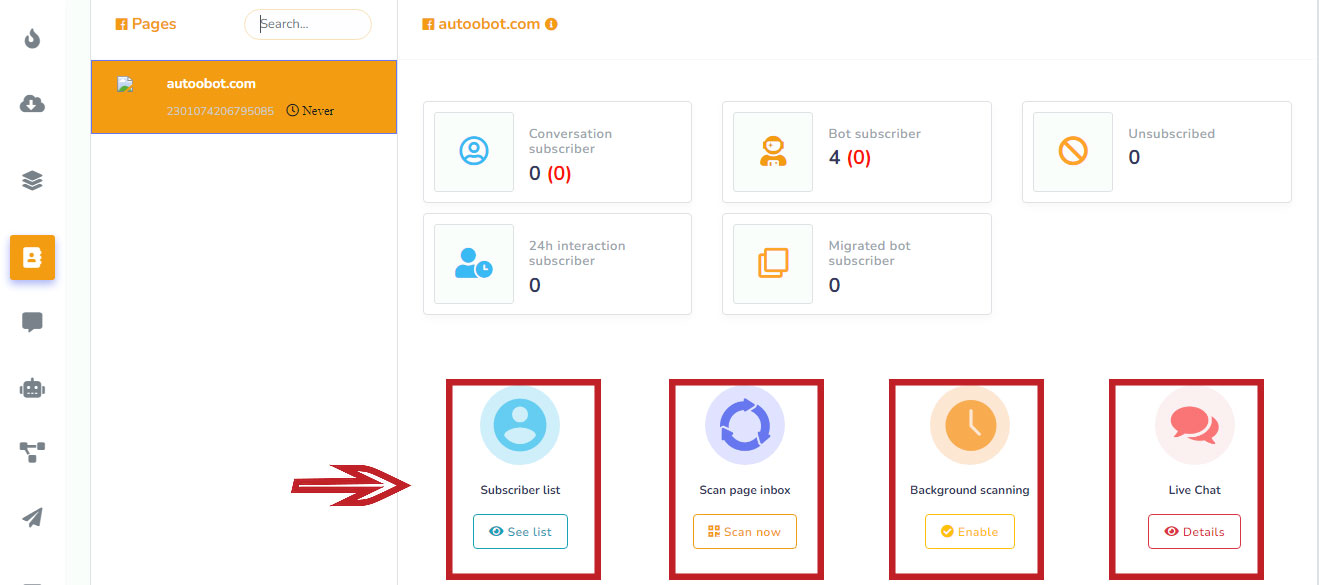Open the flow diagram sidebar icon
The height and width of the screenshot is (585, 1319).
point(33,452)
